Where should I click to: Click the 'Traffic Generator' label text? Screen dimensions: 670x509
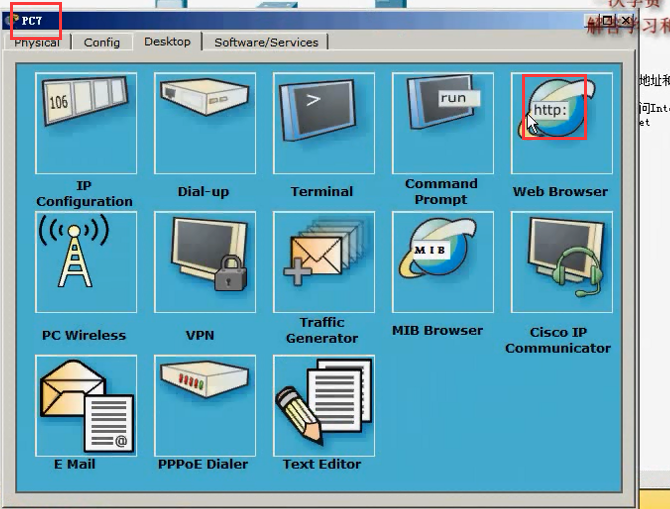click(x=322, y=330)
